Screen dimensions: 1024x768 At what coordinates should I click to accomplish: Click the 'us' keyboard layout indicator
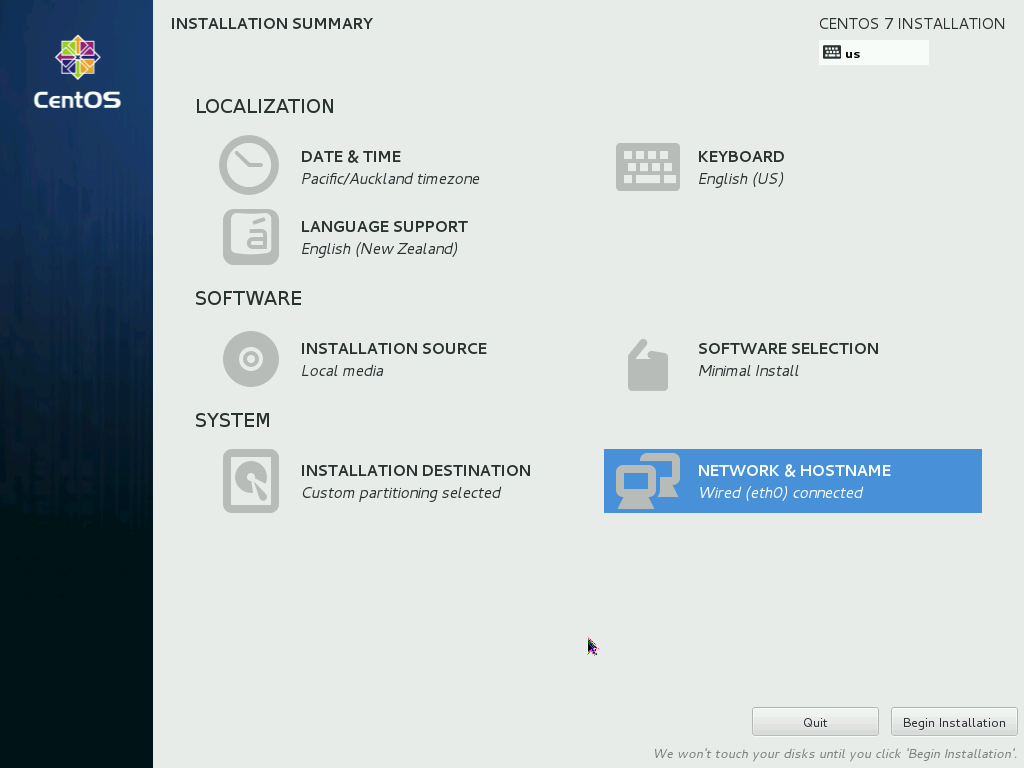pos(874,53)
